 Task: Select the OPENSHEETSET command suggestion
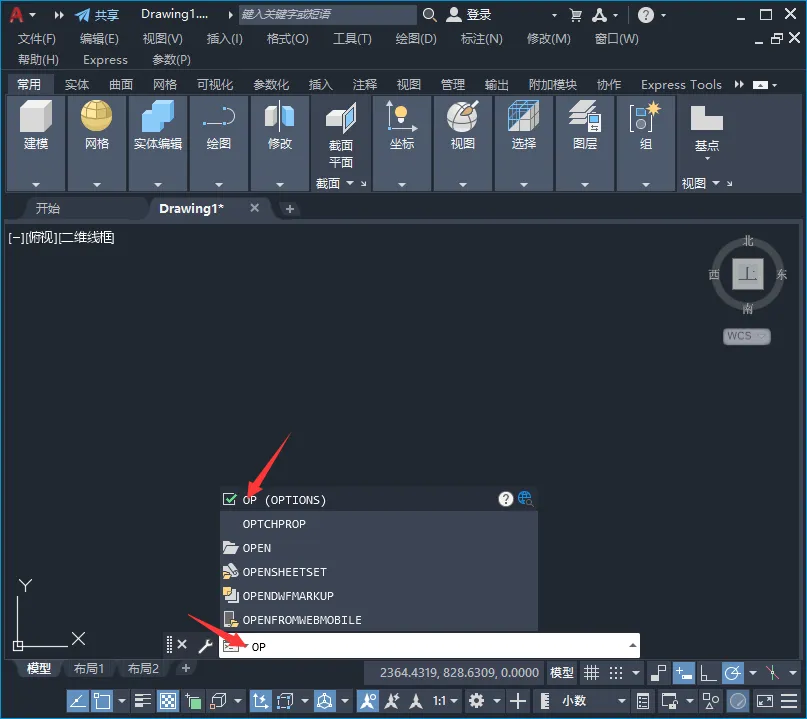coord(379,571)
